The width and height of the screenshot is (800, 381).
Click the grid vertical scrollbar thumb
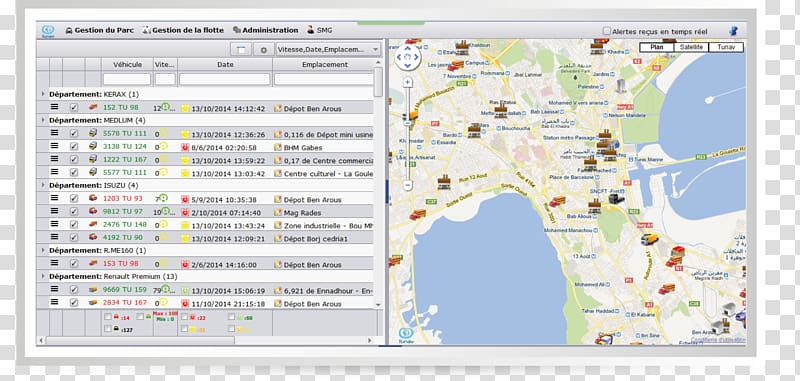[x=378, y=82]
